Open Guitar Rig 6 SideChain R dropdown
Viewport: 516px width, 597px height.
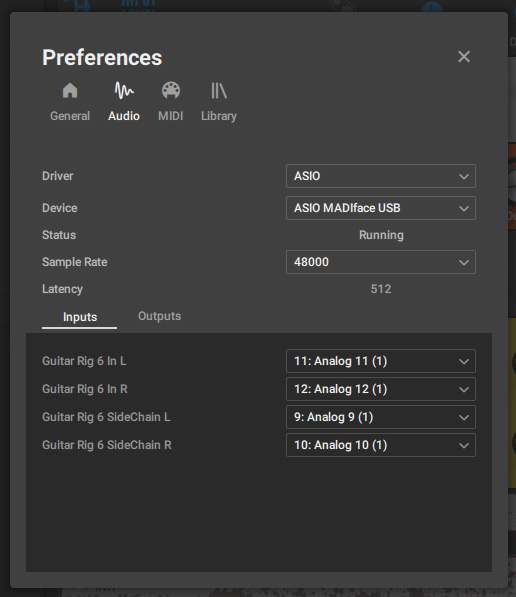pos(381,445)
